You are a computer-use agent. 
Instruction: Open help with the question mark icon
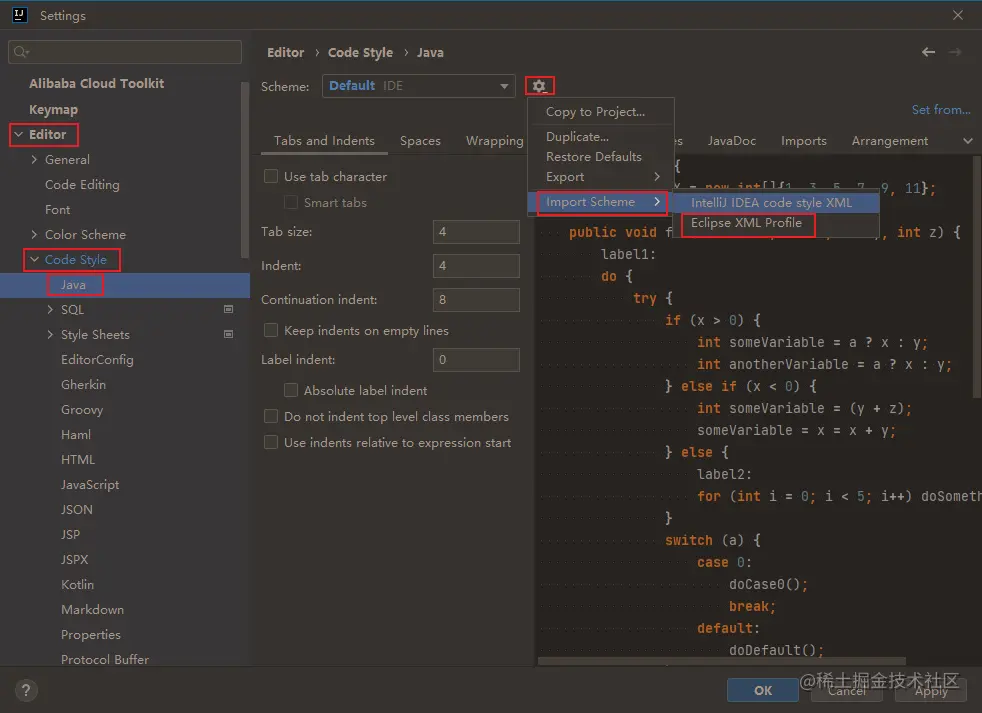(x=26, y=690)
